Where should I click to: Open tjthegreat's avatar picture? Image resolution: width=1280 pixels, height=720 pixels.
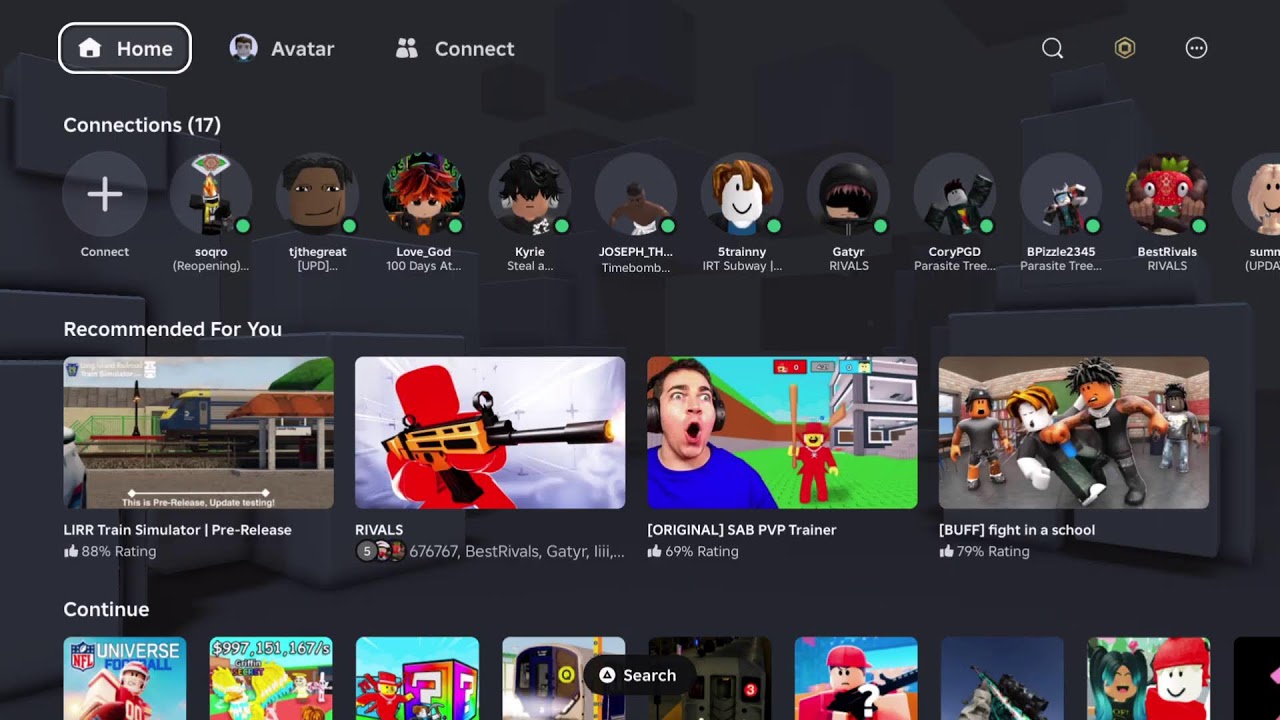point(317,194)
